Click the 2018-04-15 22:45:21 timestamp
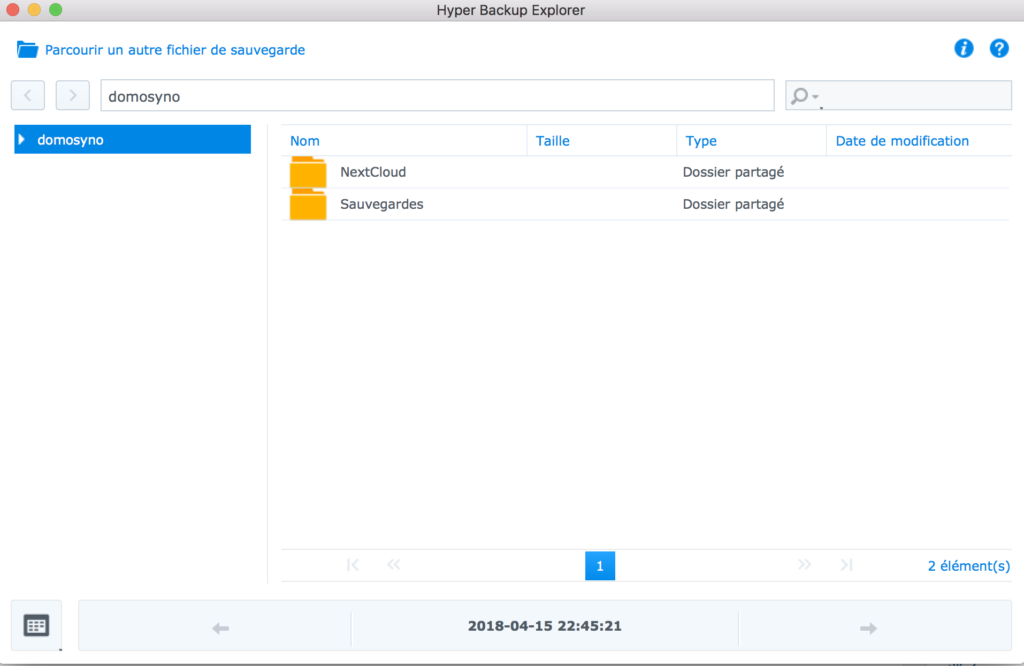Image resolution: width=1024 pixels, height=666 pixels. click(x=545, y=627)
